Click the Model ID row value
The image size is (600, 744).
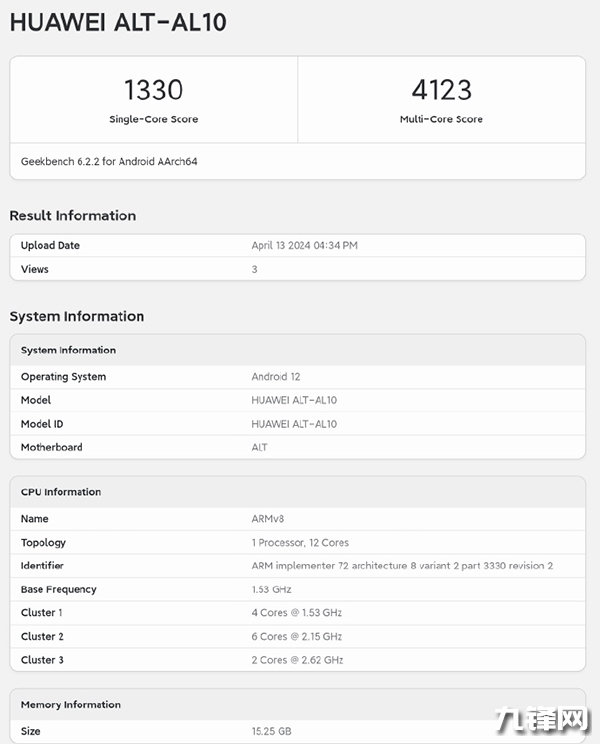click(294, 424)
